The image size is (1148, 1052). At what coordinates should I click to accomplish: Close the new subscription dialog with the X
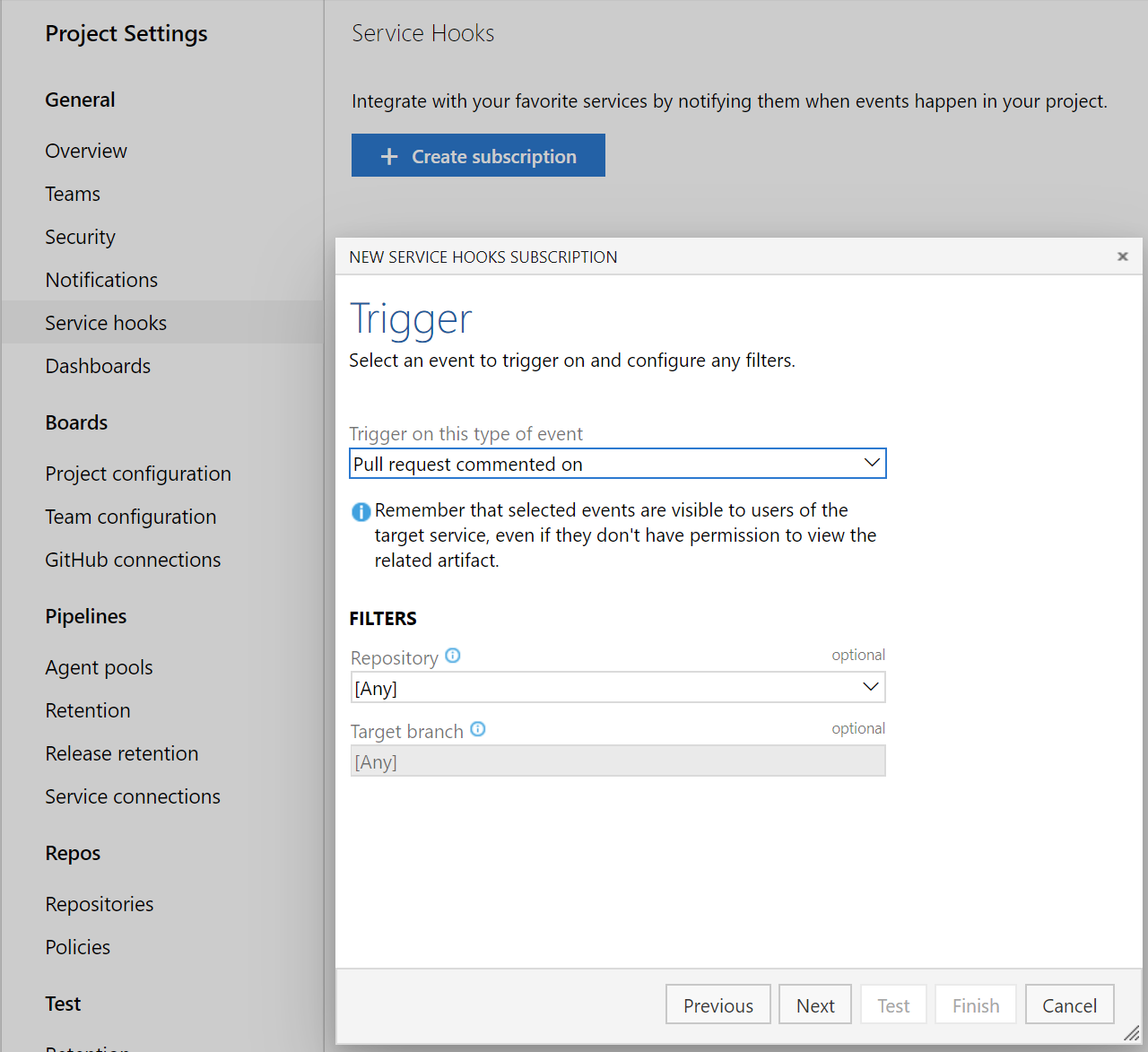[1122, 256]
